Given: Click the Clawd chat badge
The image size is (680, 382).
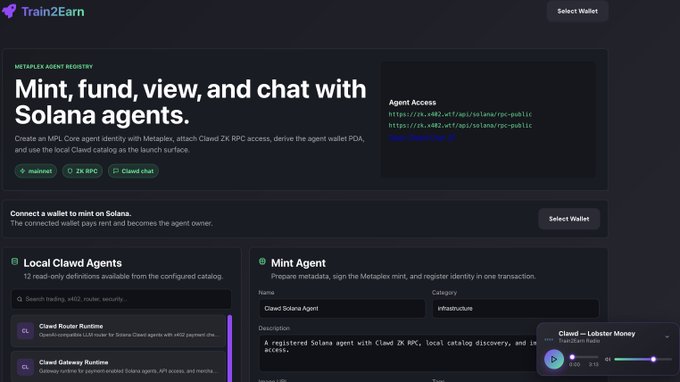Looking at the screenshot, I should point(133,171).
